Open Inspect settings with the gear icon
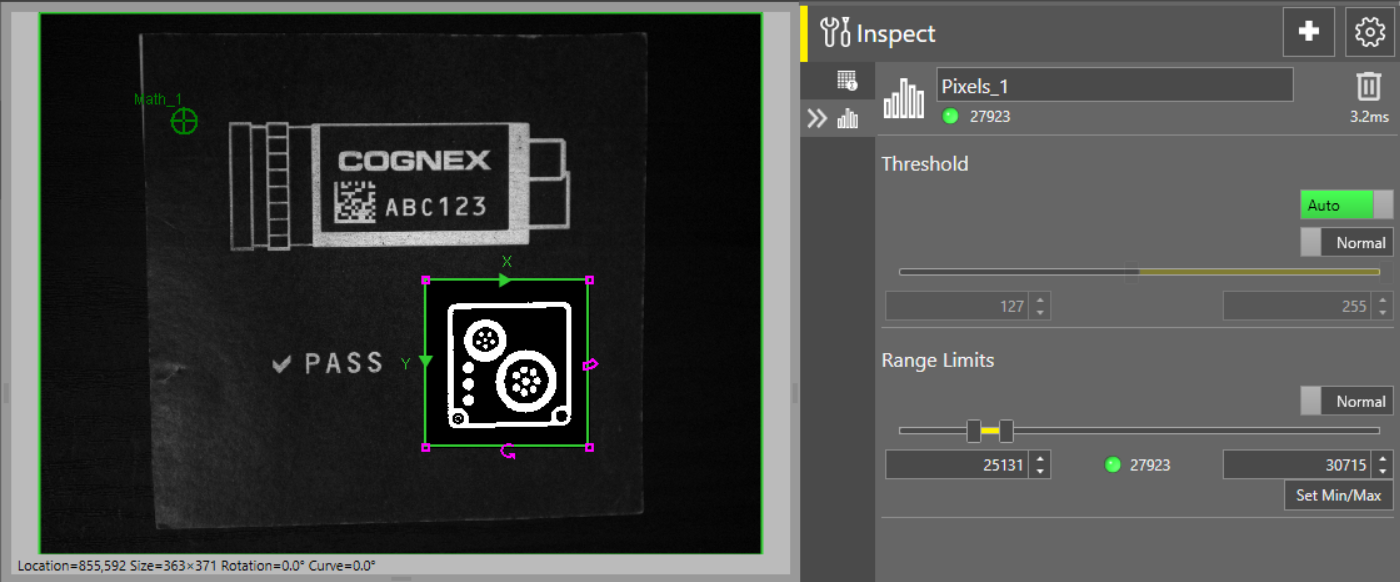The width and height of the screenshot is (1400, 582). click(1368, 32)
